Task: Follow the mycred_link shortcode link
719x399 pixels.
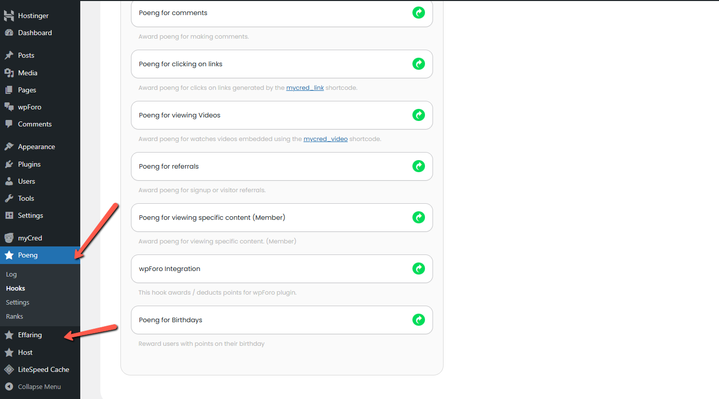Action: click(x=305, y=88)
